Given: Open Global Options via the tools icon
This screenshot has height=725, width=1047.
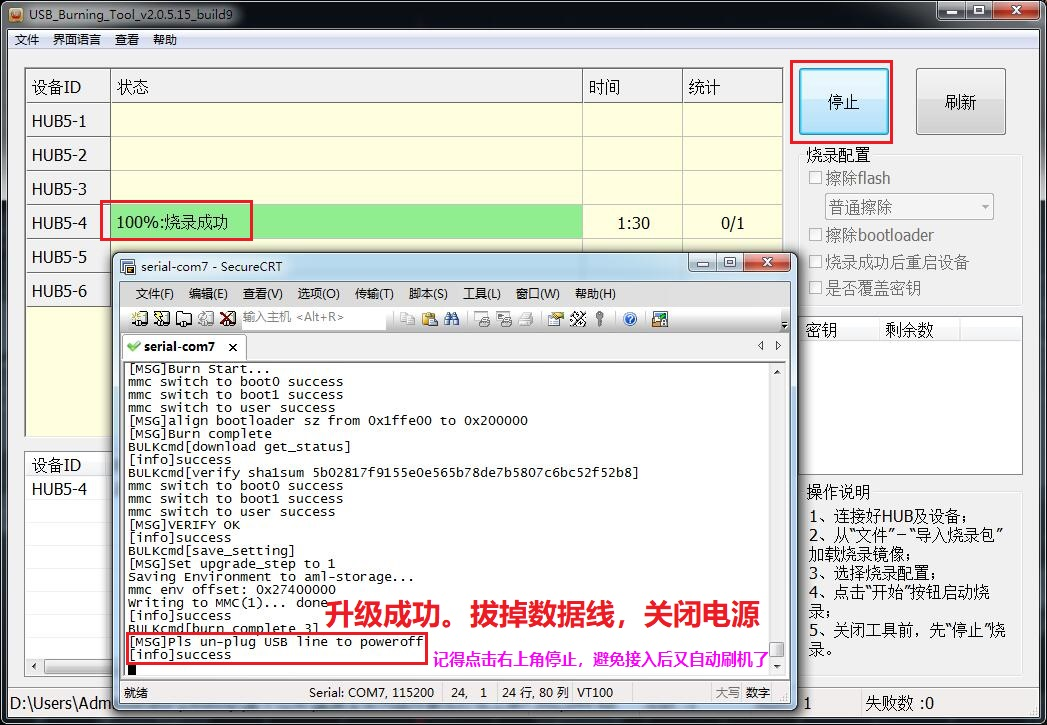Looking at the screenshot, I should pyautogui.click(x=578, y=319).
